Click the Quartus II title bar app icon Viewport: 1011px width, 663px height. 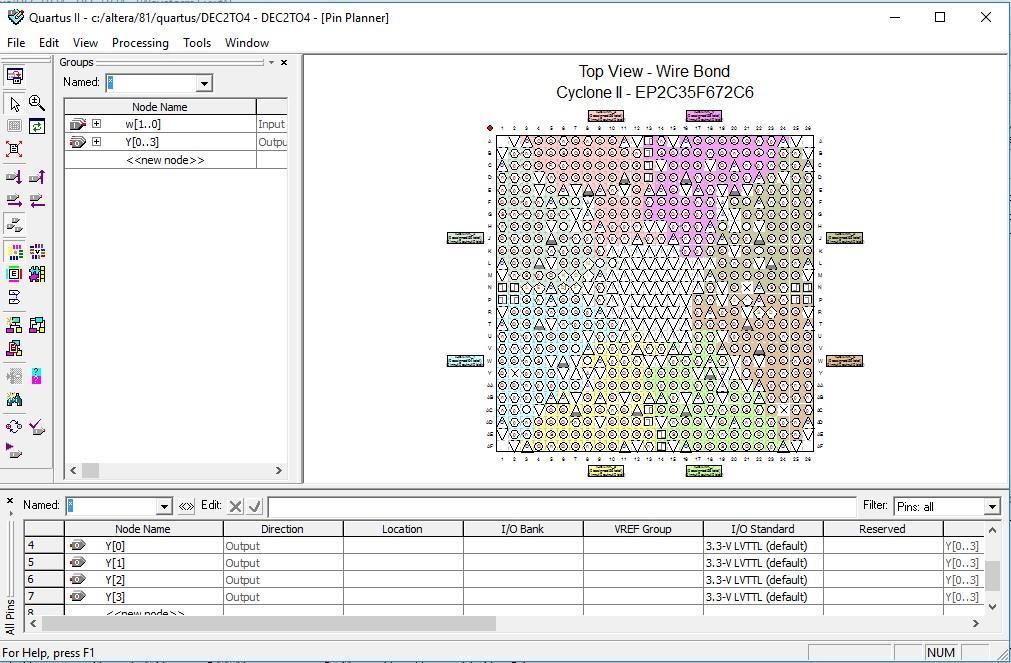pos(15,17)
